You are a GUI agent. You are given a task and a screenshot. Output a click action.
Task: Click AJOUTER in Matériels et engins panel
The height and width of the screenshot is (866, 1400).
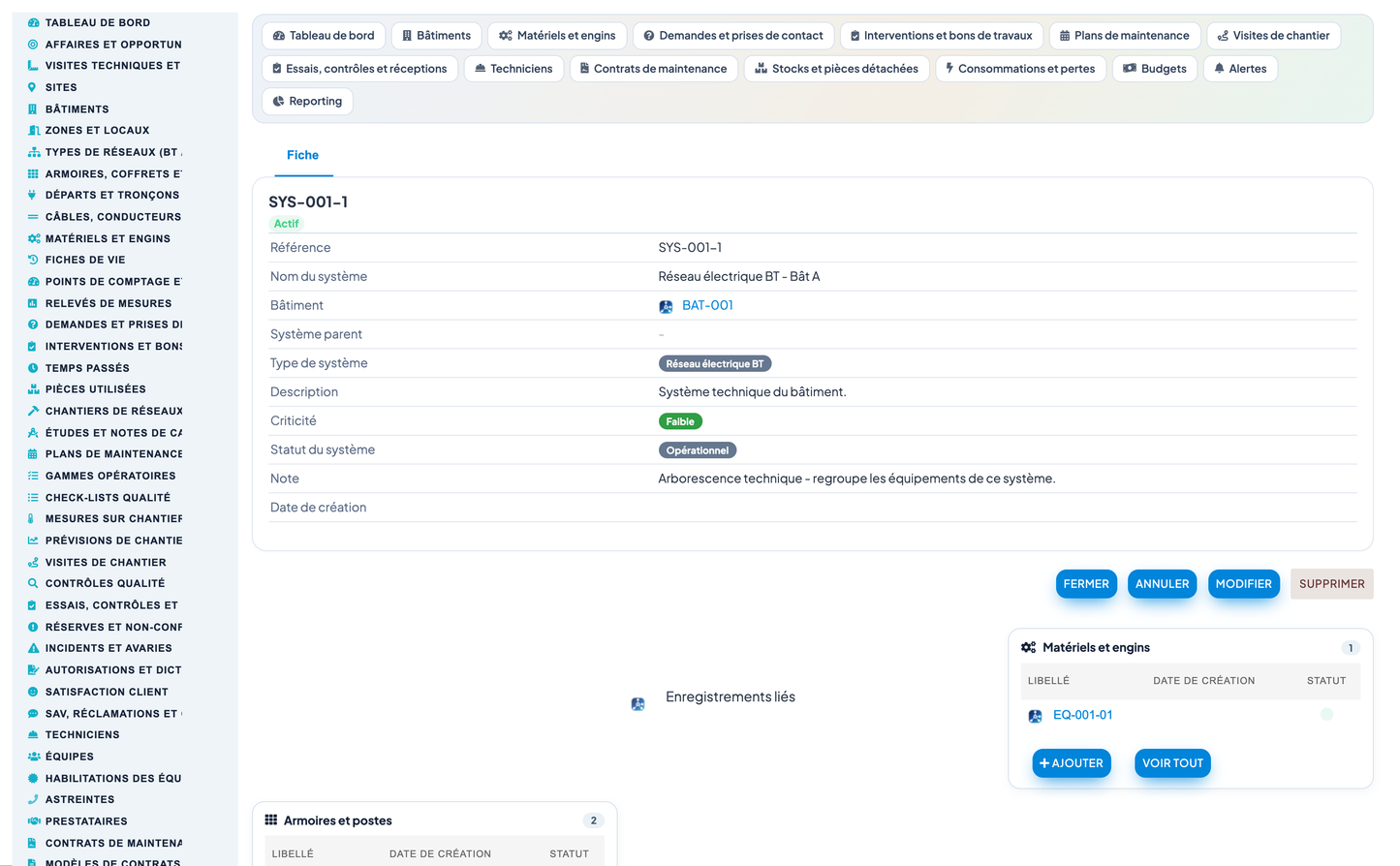[1072, 763]
